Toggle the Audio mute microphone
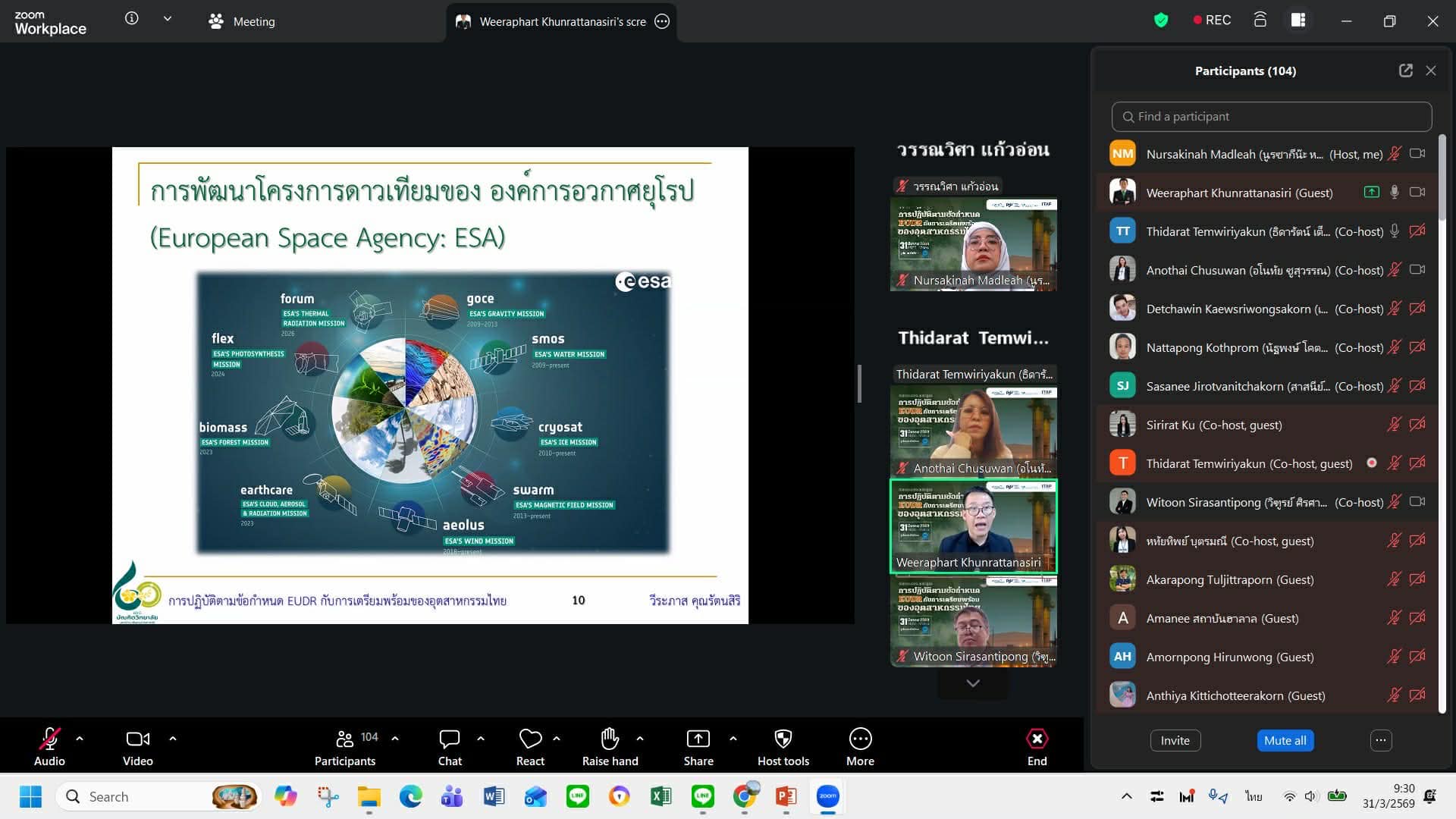The image size is (1456, 819). pos(49,739)
